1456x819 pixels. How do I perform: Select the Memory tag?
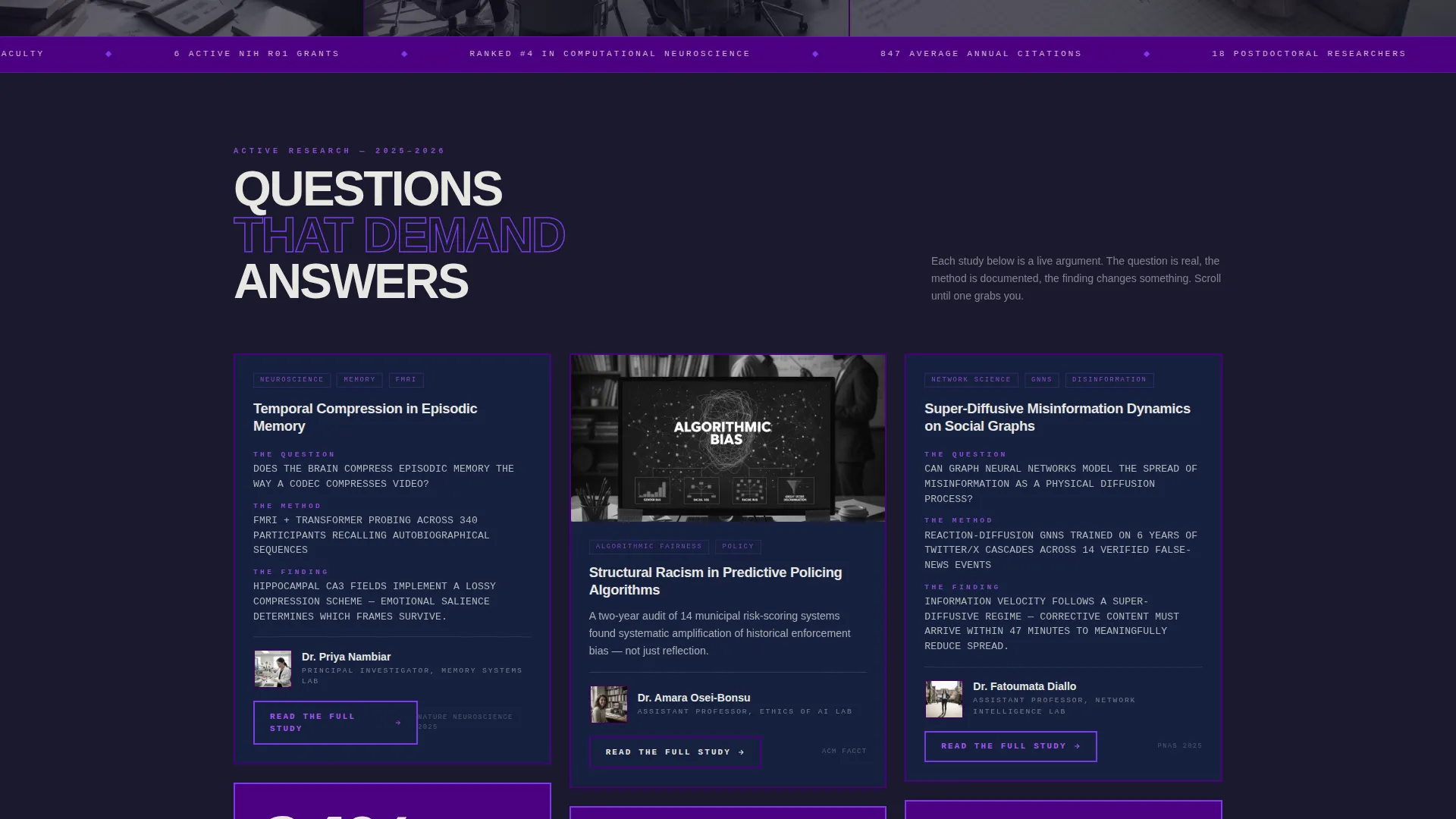[359, 380]
